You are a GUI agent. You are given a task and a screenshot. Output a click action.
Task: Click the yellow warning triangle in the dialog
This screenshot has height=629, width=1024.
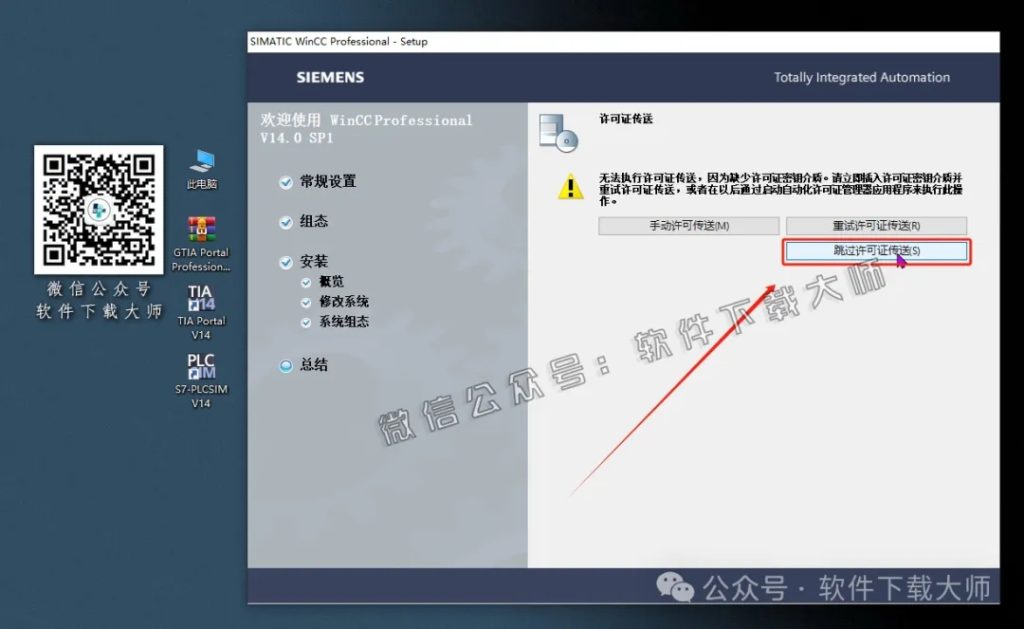[x=570, y=188]
